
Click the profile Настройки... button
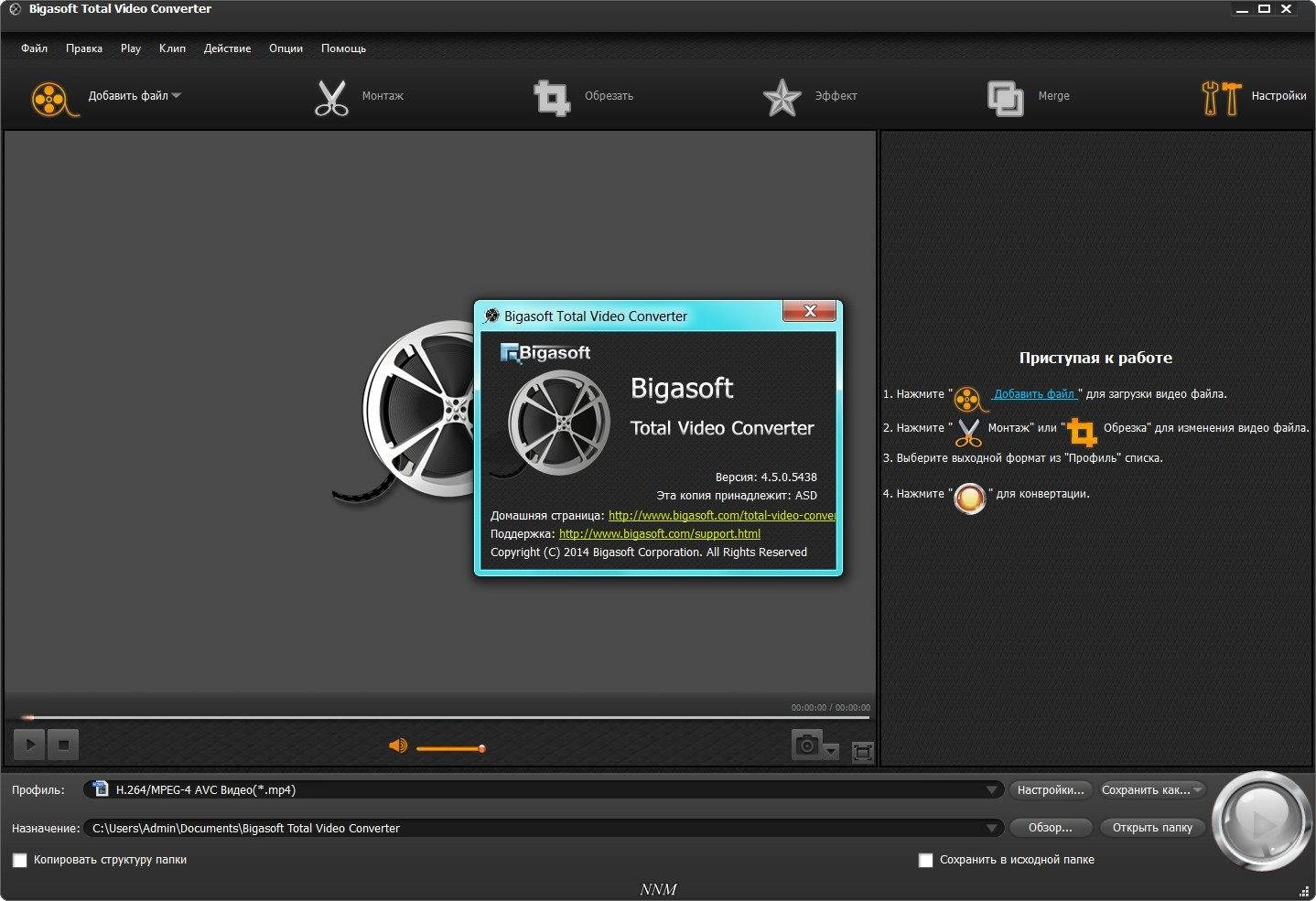click(1051, 789)
